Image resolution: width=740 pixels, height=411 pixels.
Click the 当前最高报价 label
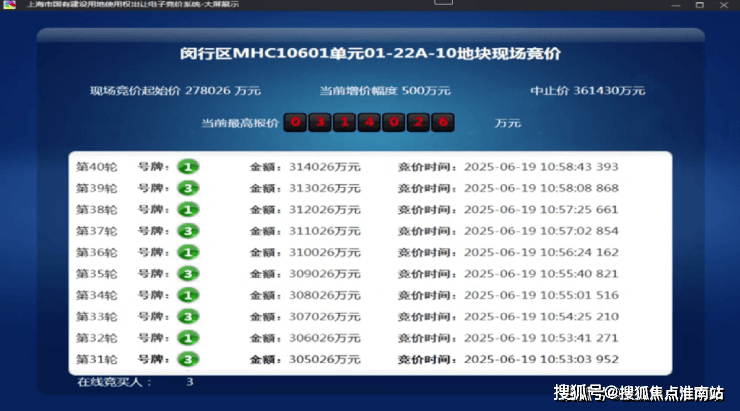pos(240,123)
